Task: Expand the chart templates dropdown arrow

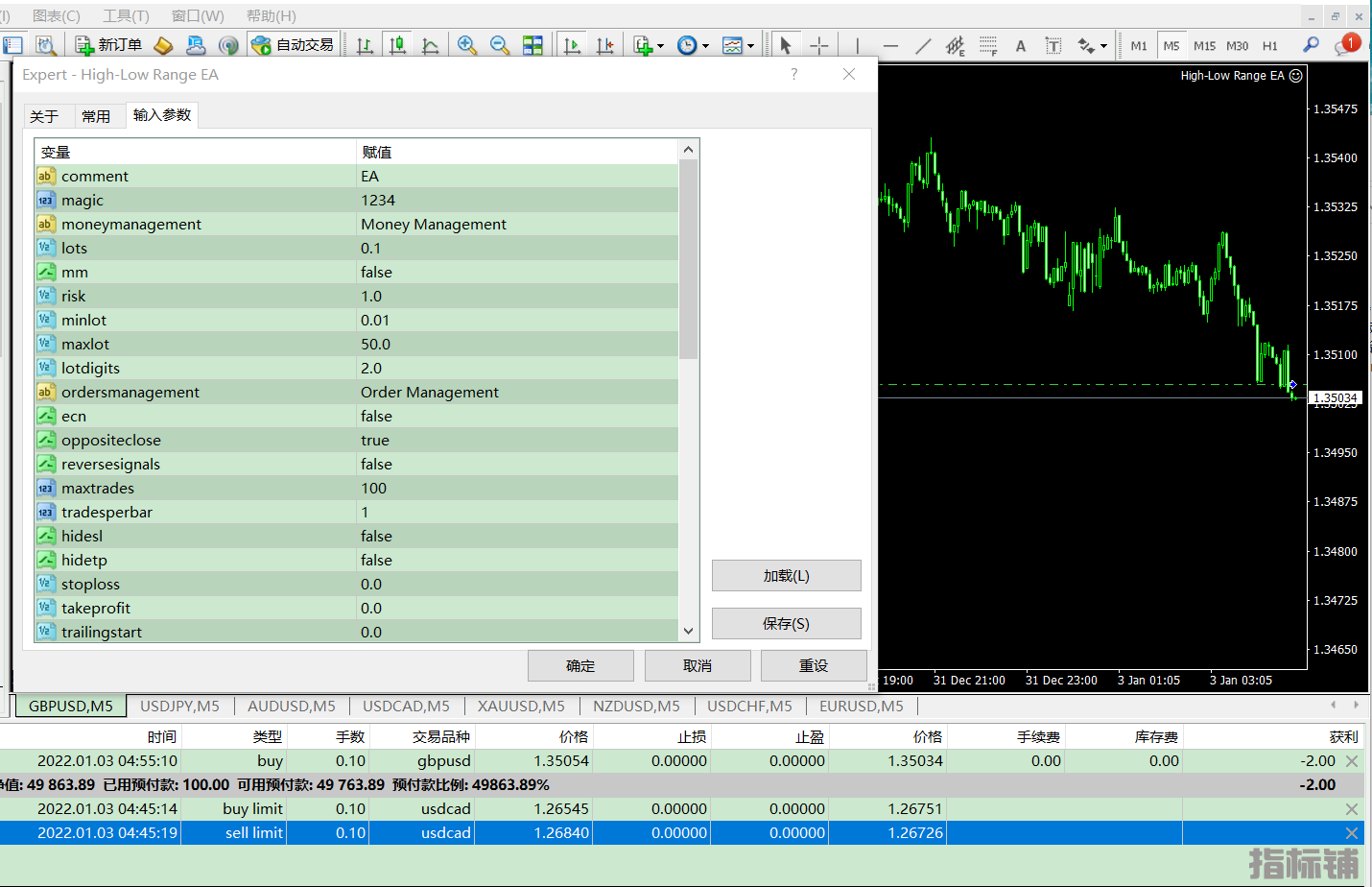Action: pyautogui.click(x=750, y=46)
